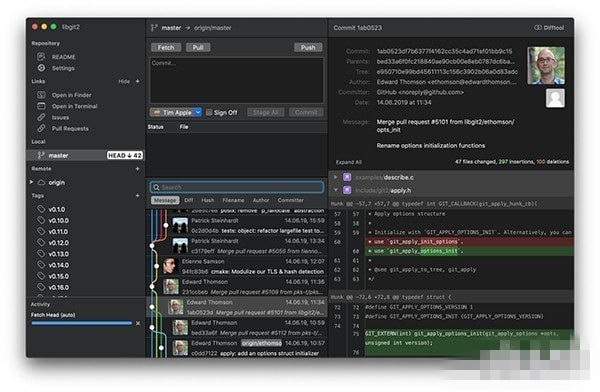Click Edward Thomson's author photo
The image size is (600, 392).
(546, 65)
